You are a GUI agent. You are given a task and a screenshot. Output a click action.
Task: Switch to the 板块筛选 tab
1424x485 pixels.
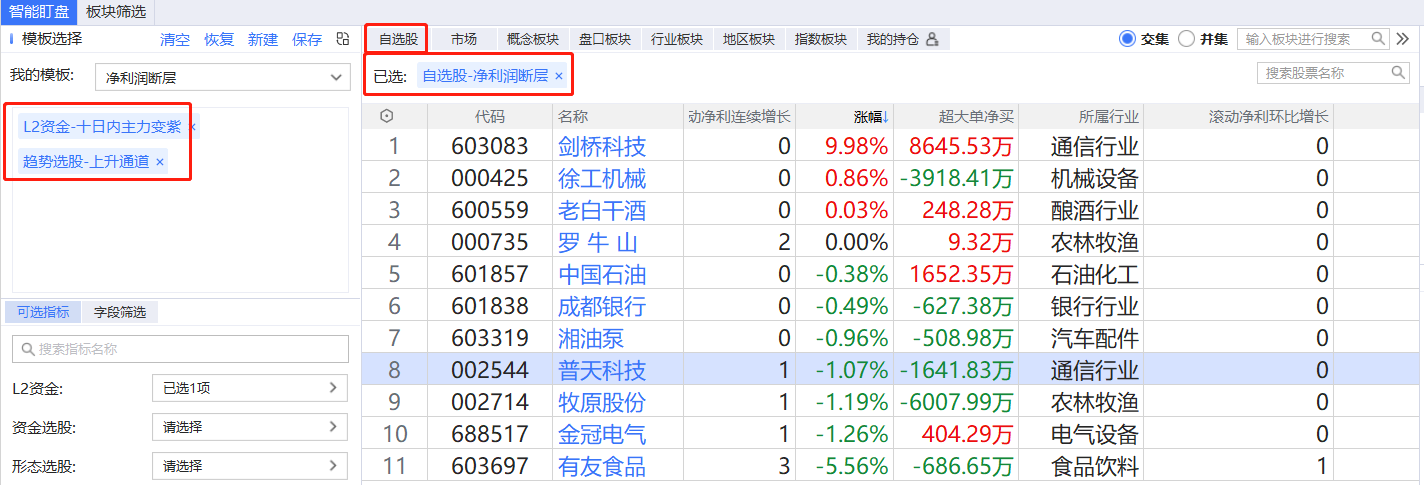tap(115, 12)
